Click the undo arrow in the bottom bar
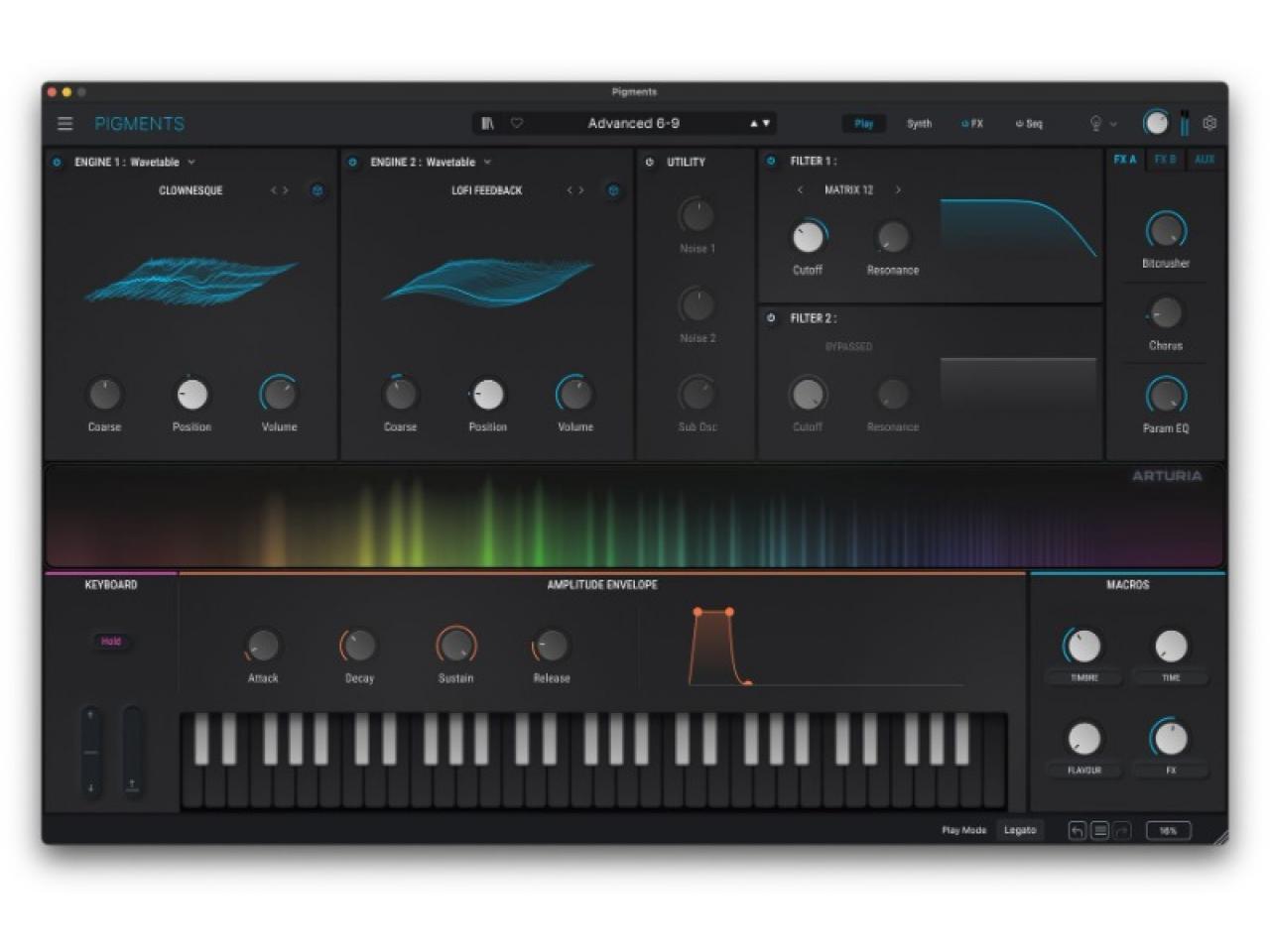The image size is (1270, 952). [1077, 831]
